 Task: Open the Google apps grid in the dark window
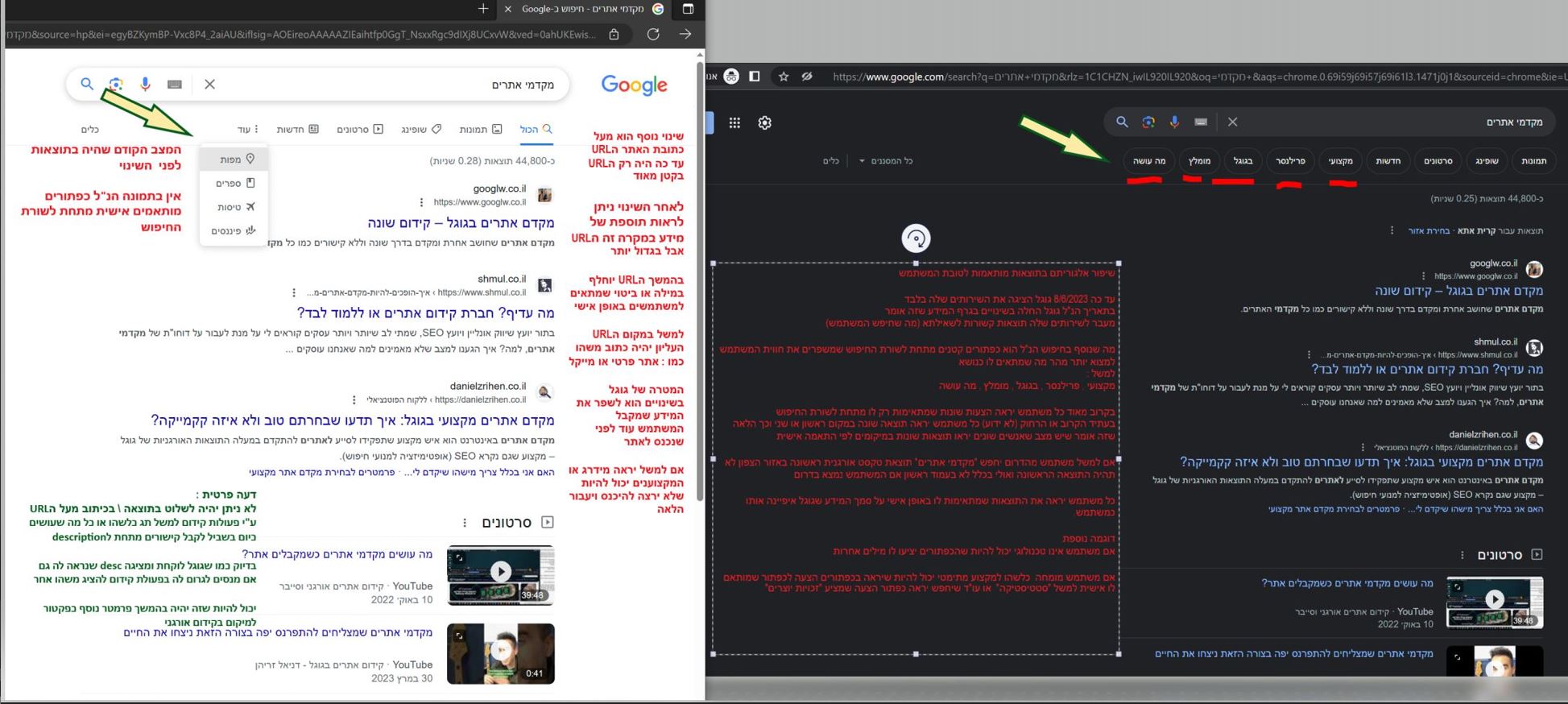click(x=734, y=122)
